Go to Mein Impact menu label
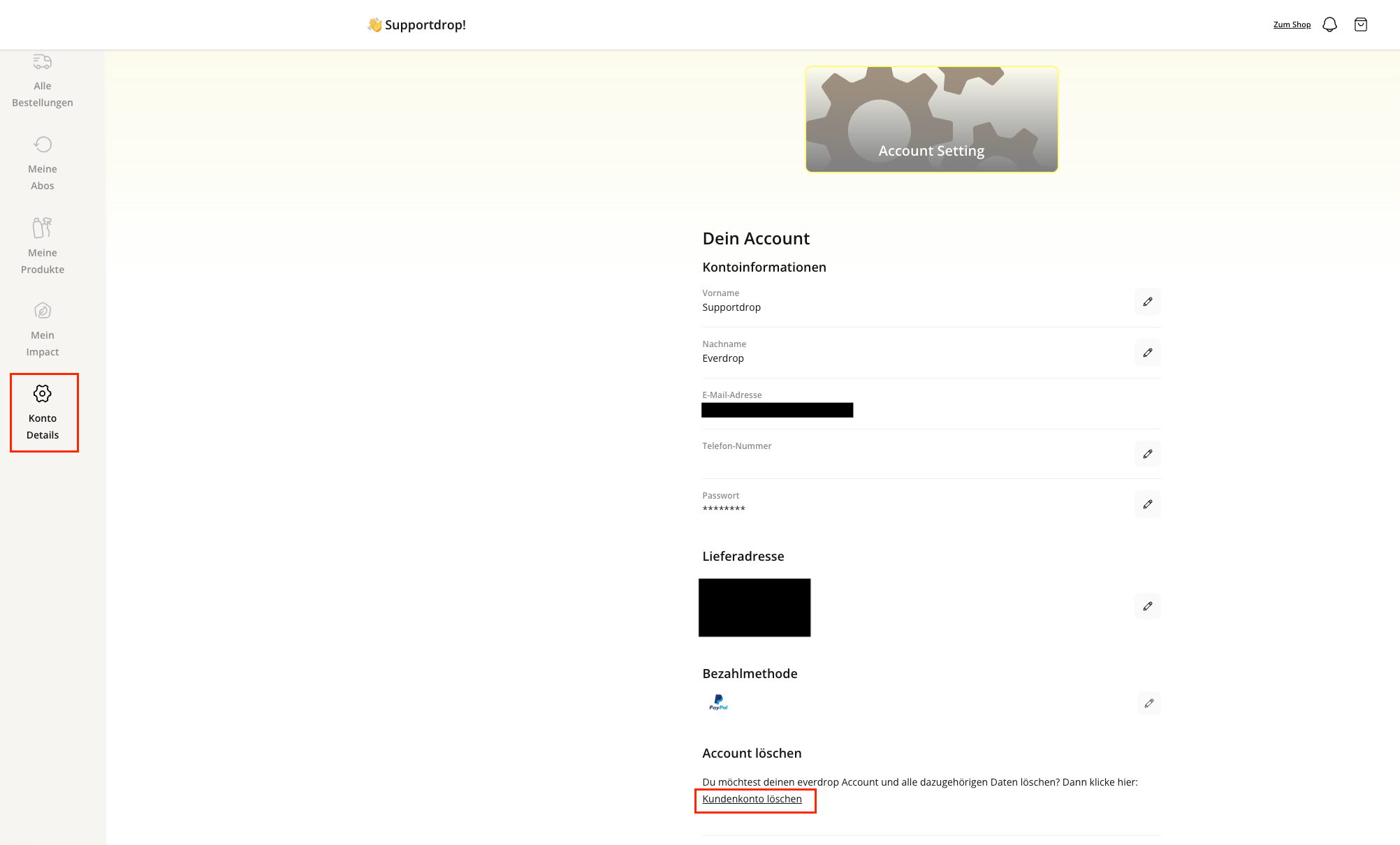 [x=43, y=344]
